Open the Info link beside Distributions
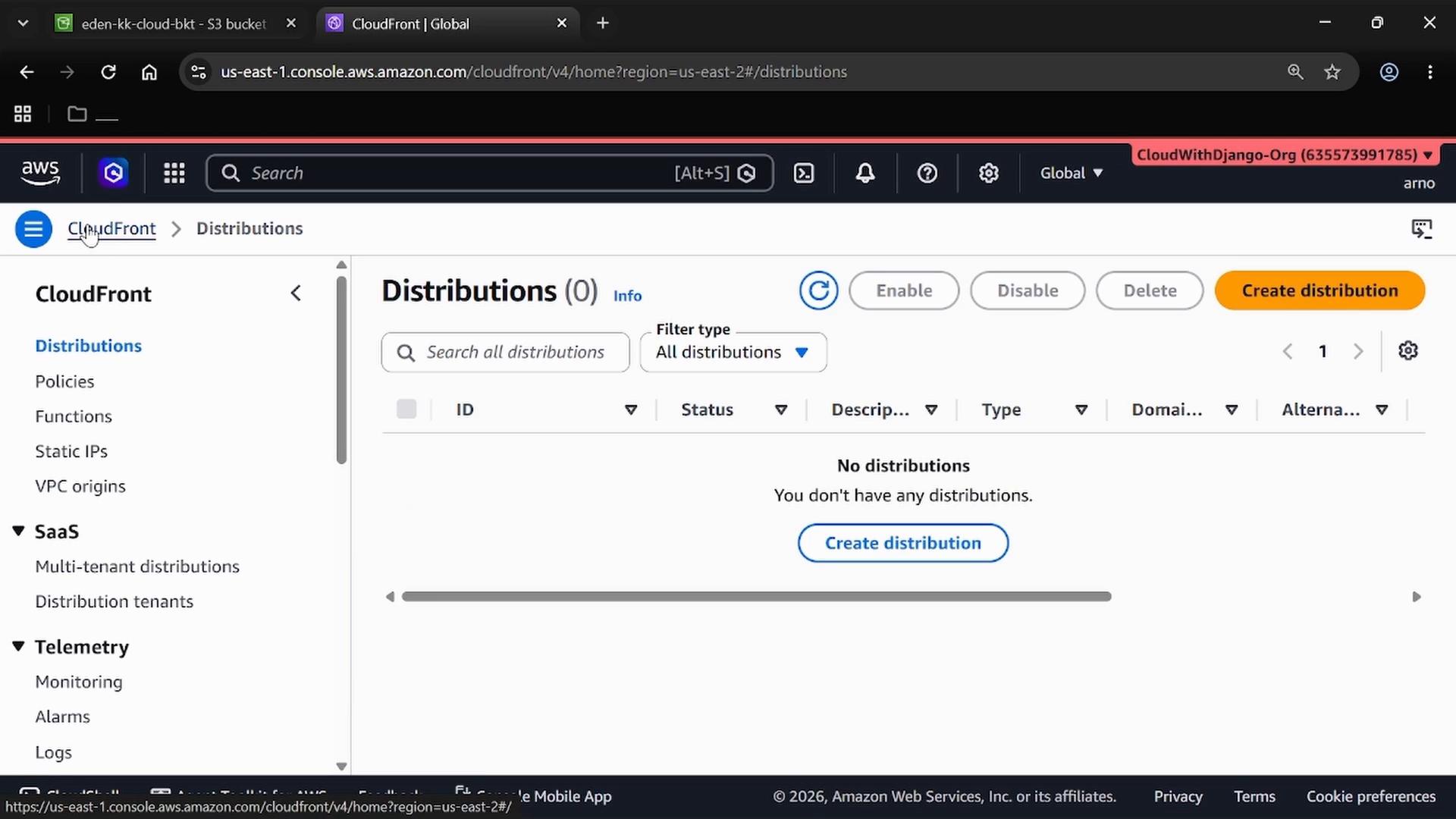 [x=627, y=296]
